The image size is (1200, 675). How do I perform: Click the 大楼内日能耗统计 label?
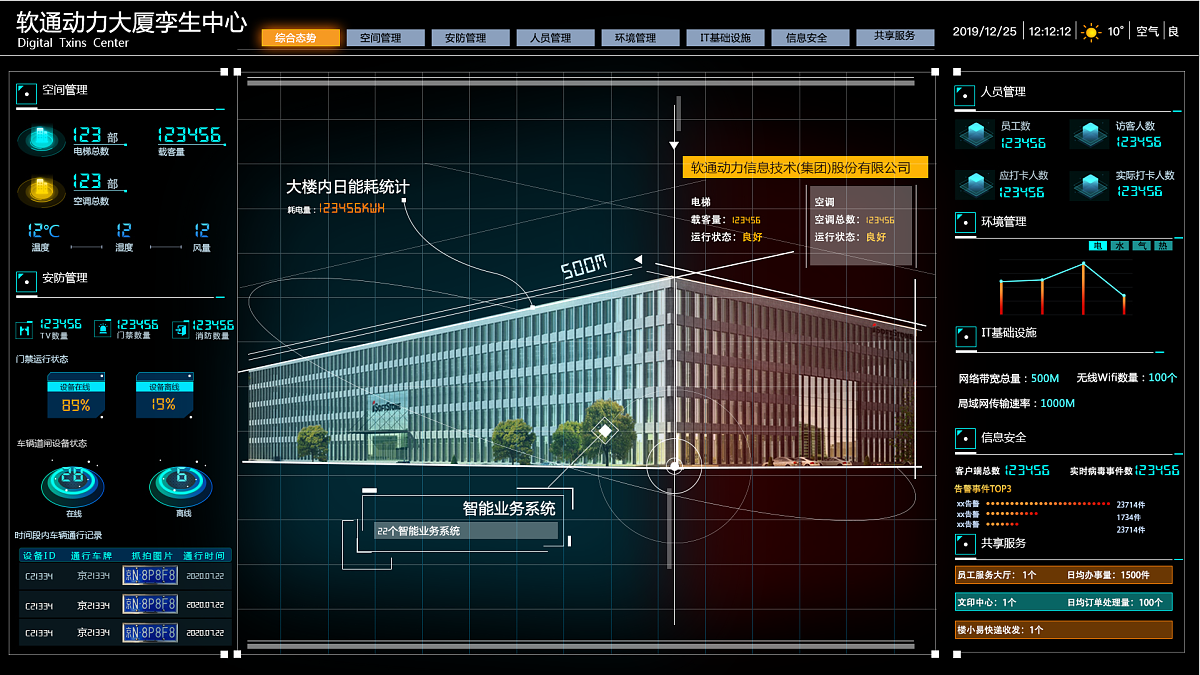click(x=347, y=187)
